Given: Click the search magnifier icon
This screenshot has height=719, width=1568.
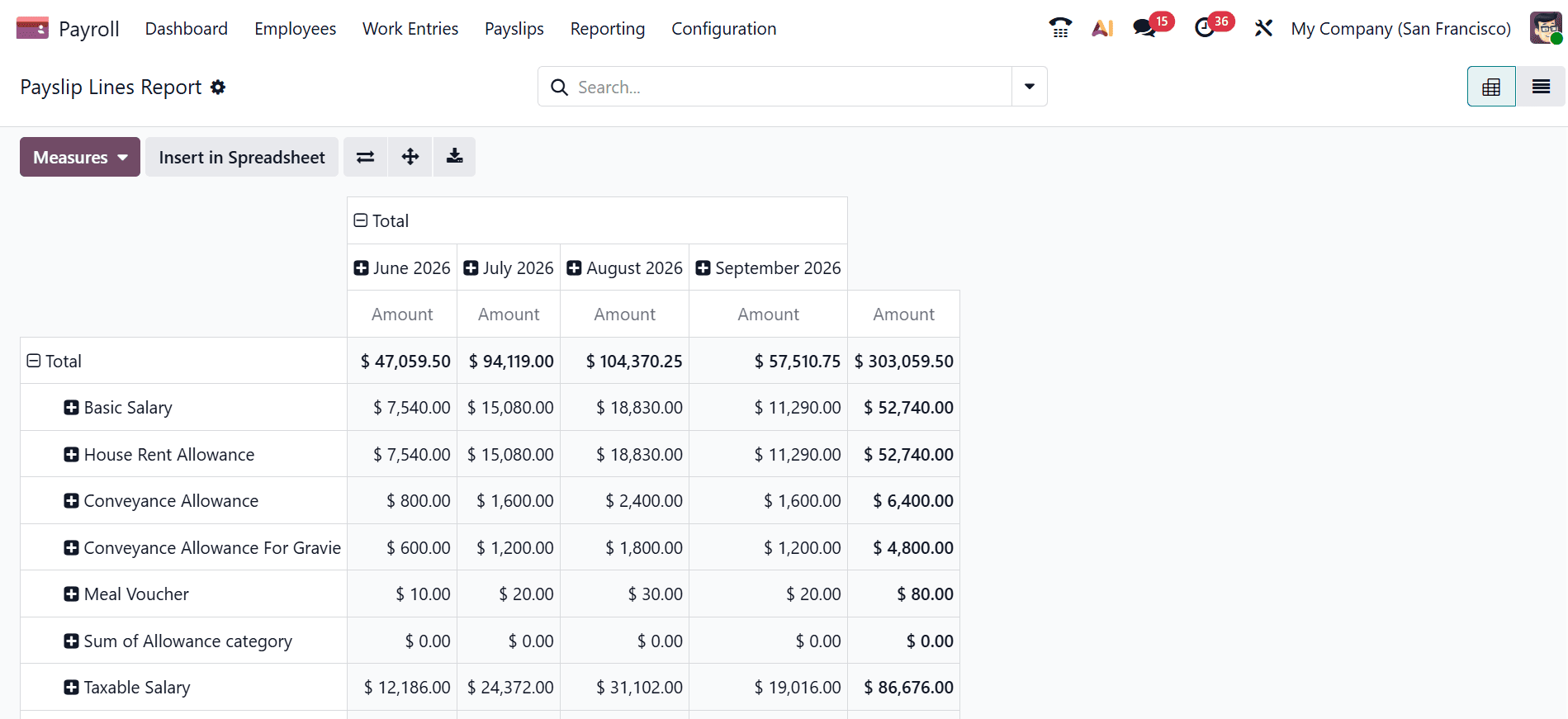Looking at the screenshot, I should [559, 87].
